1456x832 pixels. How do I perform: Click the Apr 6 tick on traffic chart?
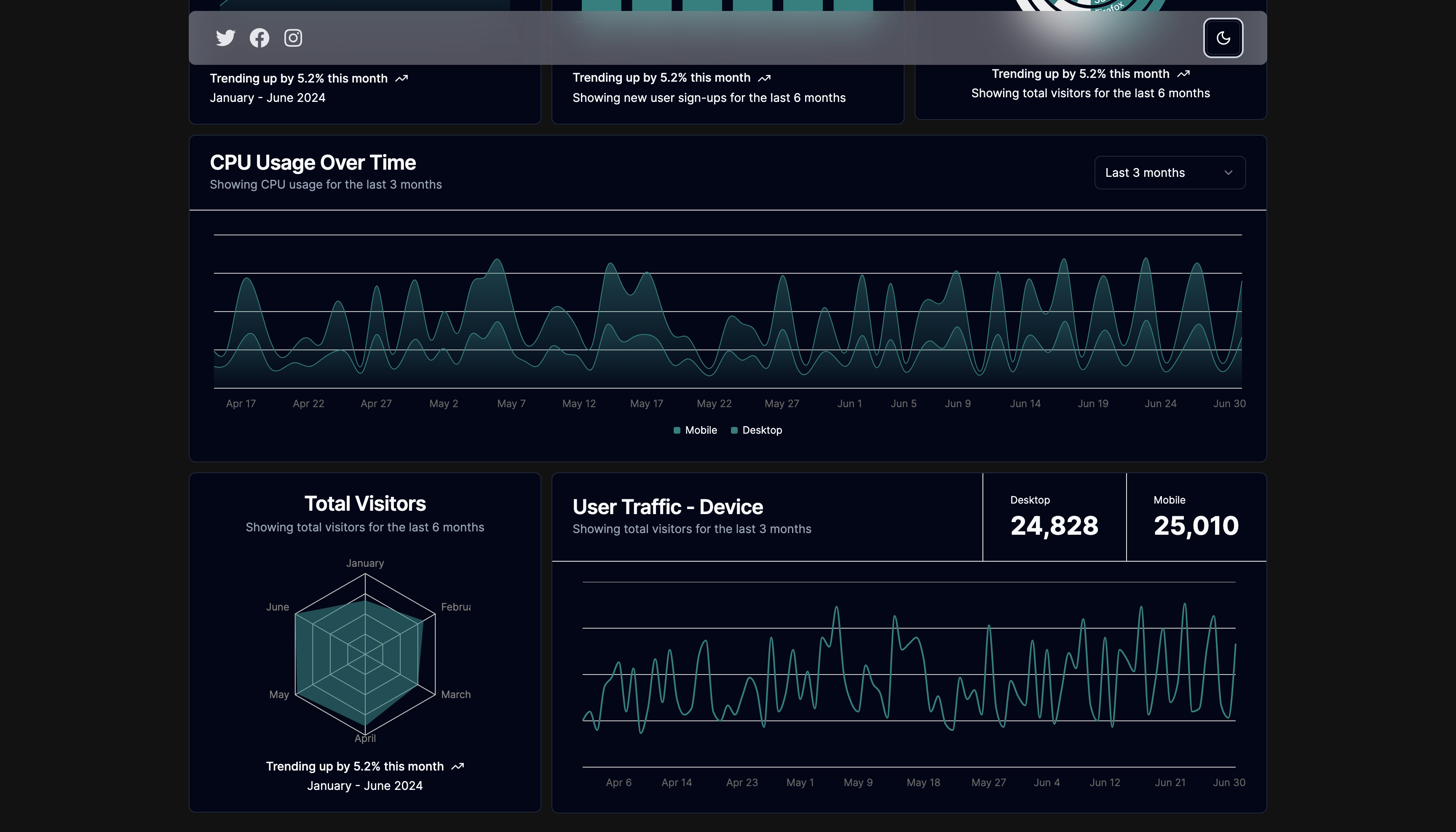point(618,782)
